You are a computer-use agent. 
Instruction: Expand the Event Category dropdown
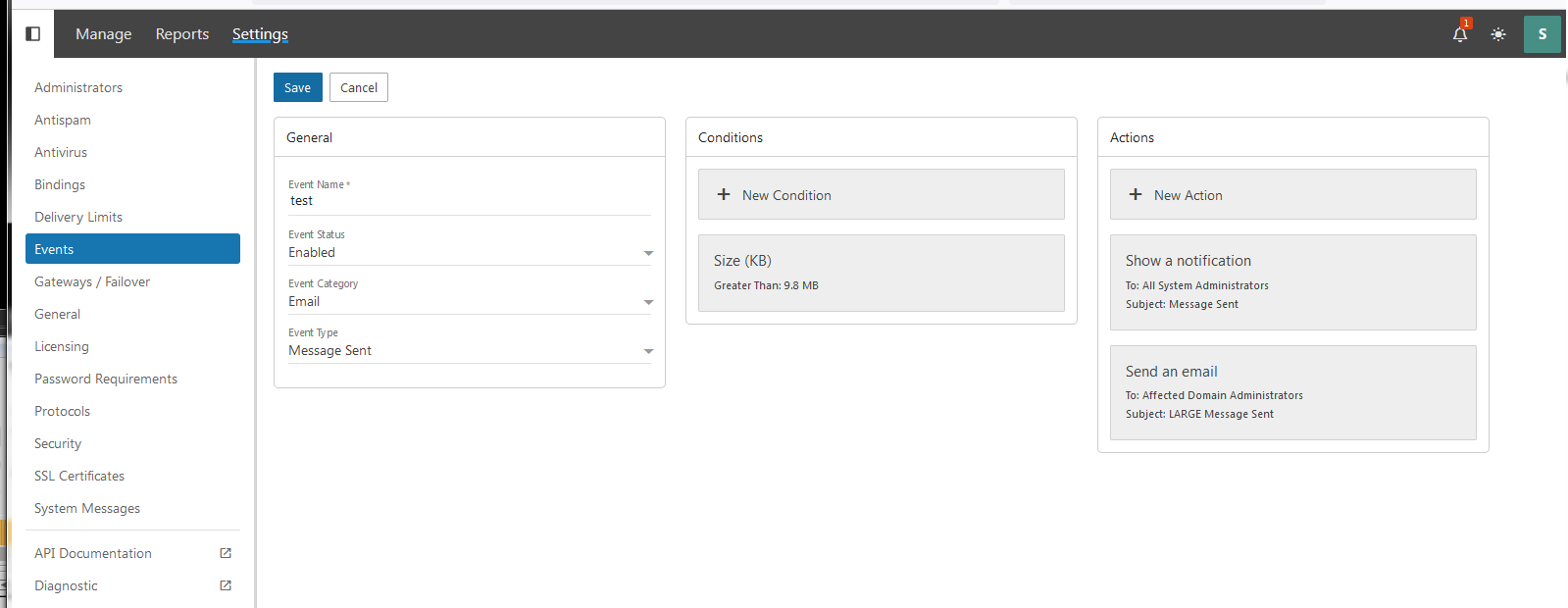pyautogui.click(x=647, y=302)
